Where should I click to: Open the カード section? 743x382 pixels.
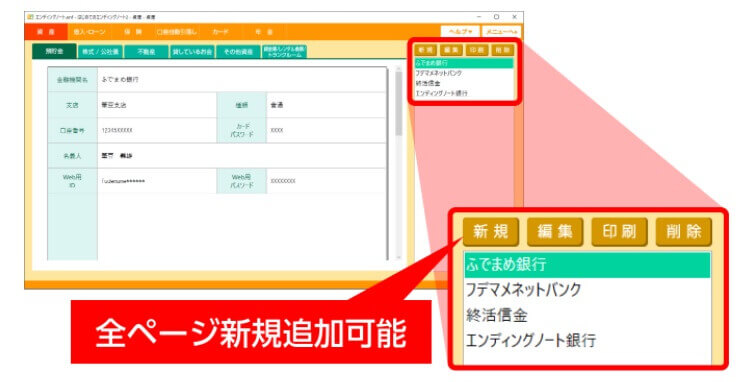pos(220,32)
